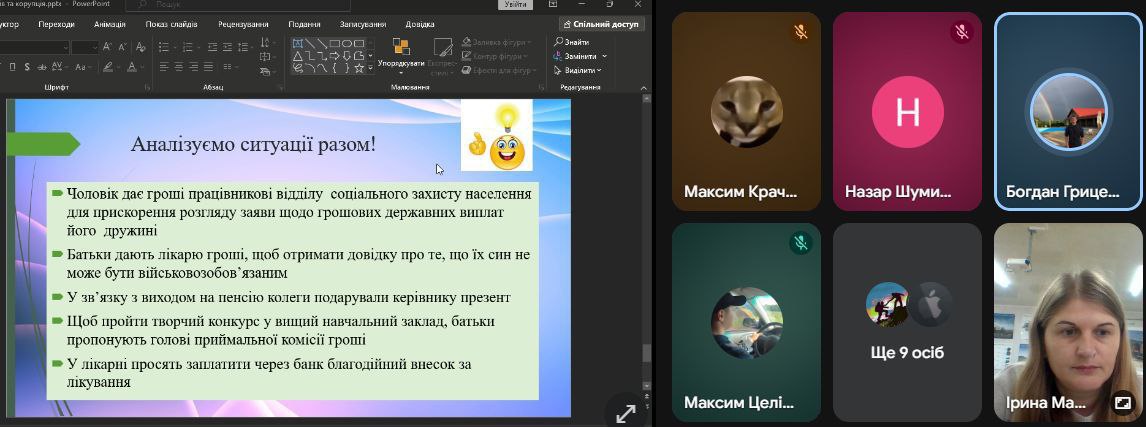
Task: Click the PowerPoint vertical scrollbar thumb
Action: pyautogui.click(x=646, y=353)
